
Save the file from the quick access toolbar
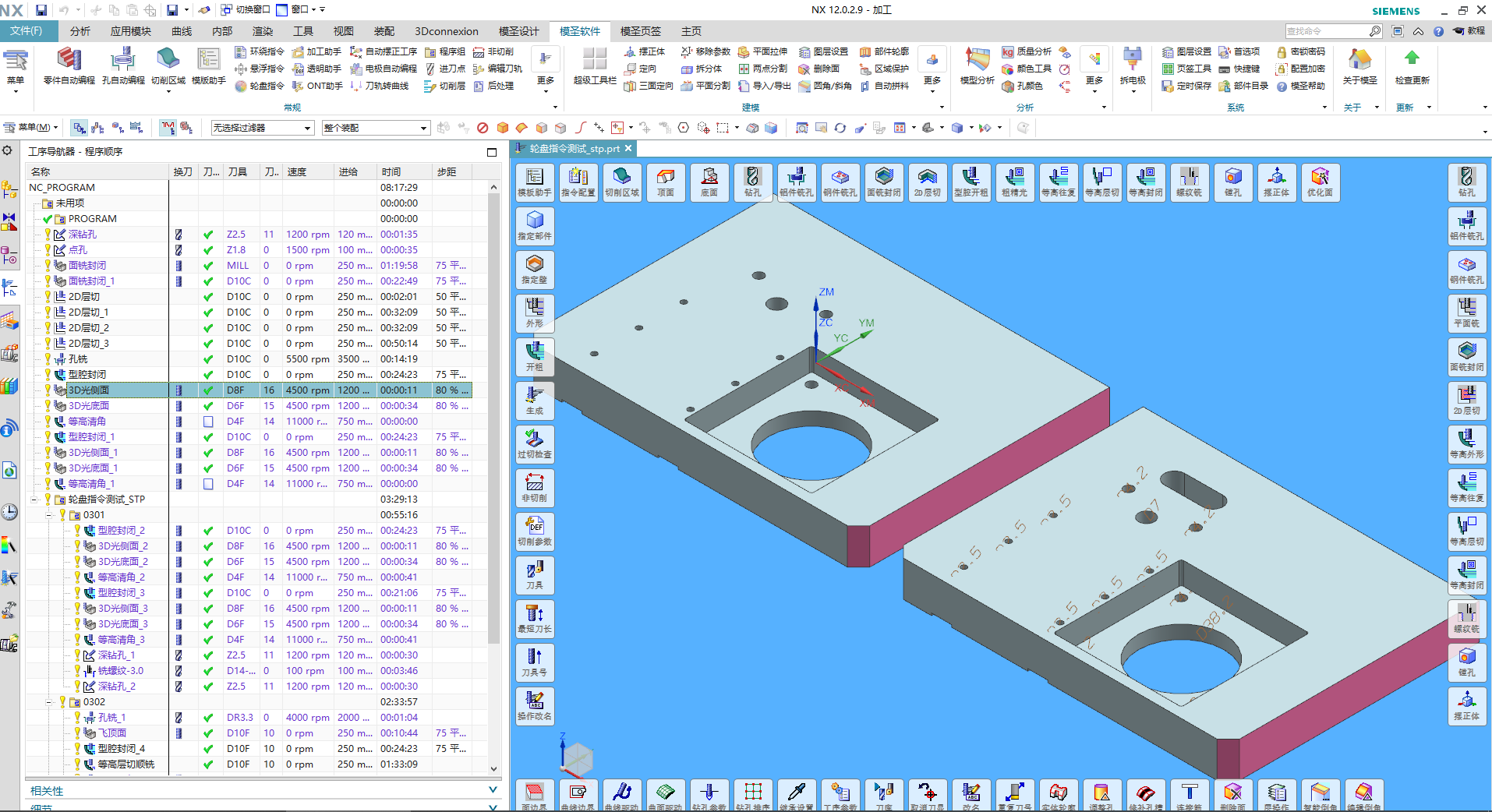tap(41, 10)
